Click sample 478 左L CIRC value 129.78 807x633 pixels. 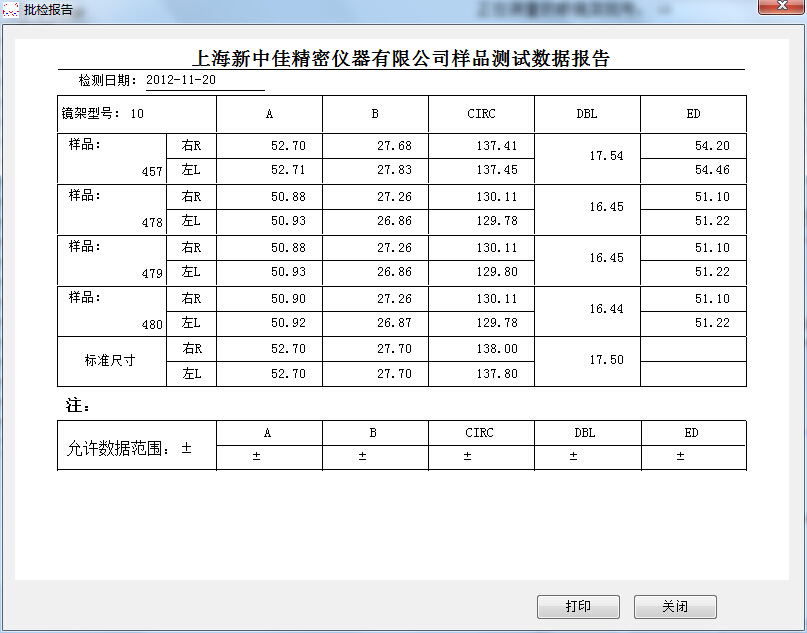tap(497, 221)
